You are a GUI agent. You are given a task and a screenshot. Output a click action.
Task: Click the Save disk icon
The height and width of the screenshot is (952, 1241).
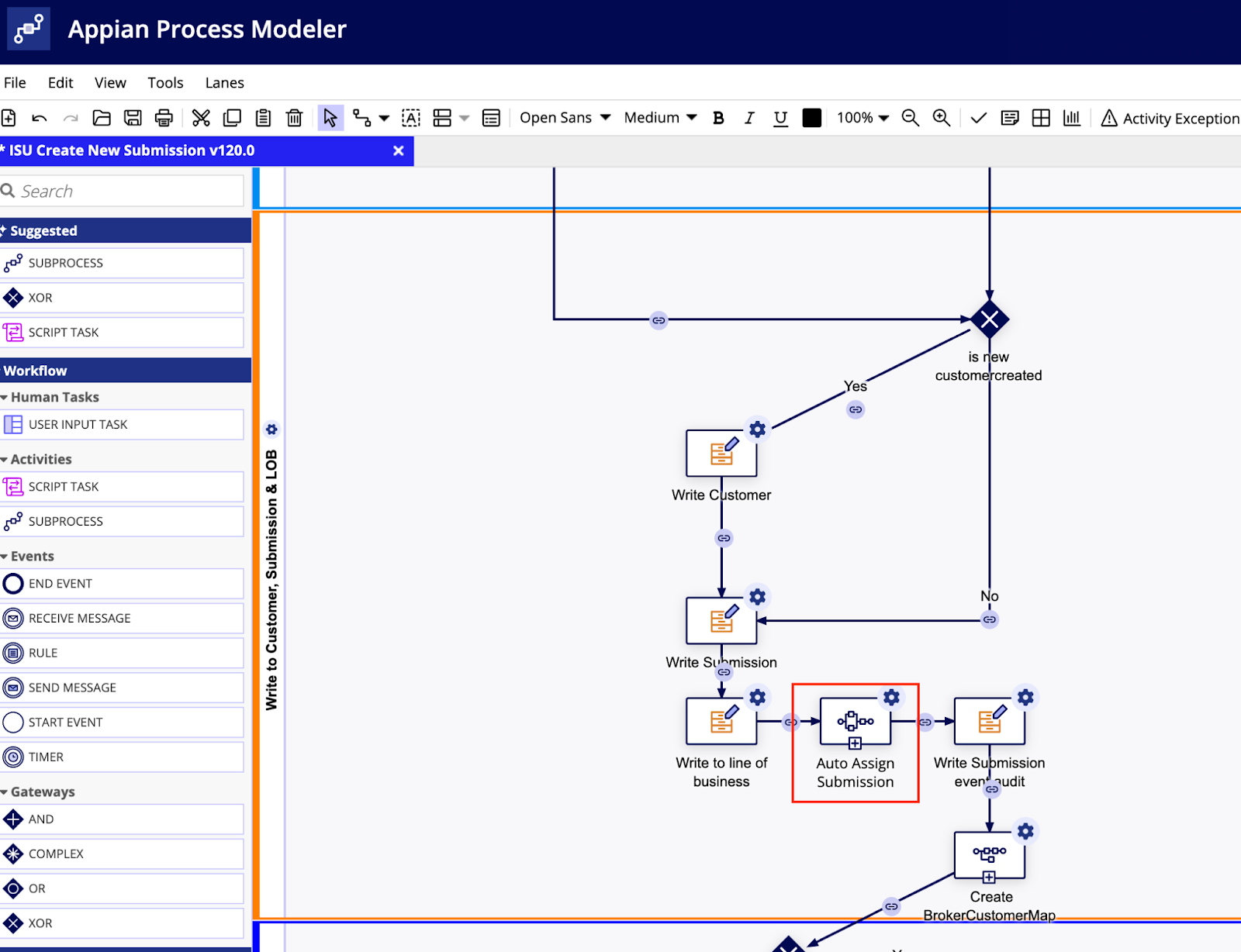click(x=133, y=118)
